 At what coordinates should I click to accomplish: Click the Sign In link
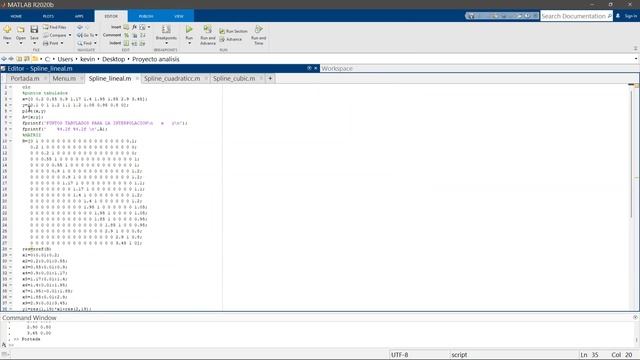[x=631, y=16]
